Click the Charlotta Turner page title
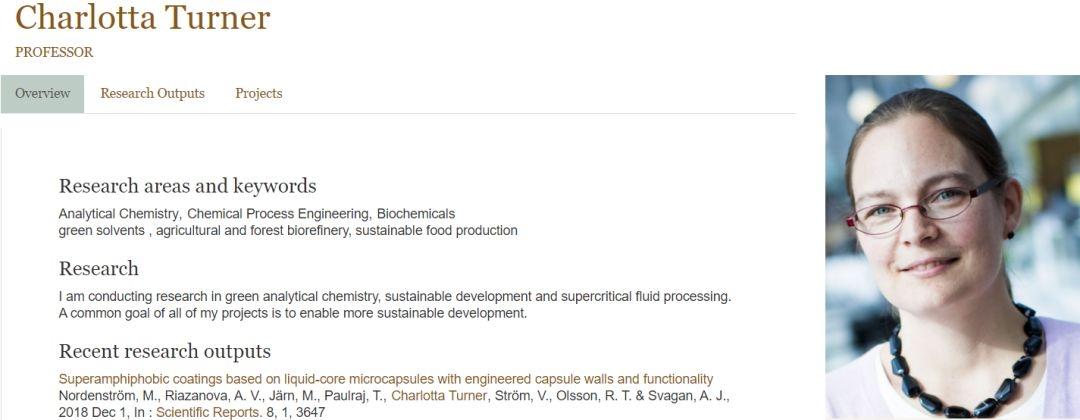Viewport: 1080px width, 420px height. pyautogui.click(x=143, y=18)
